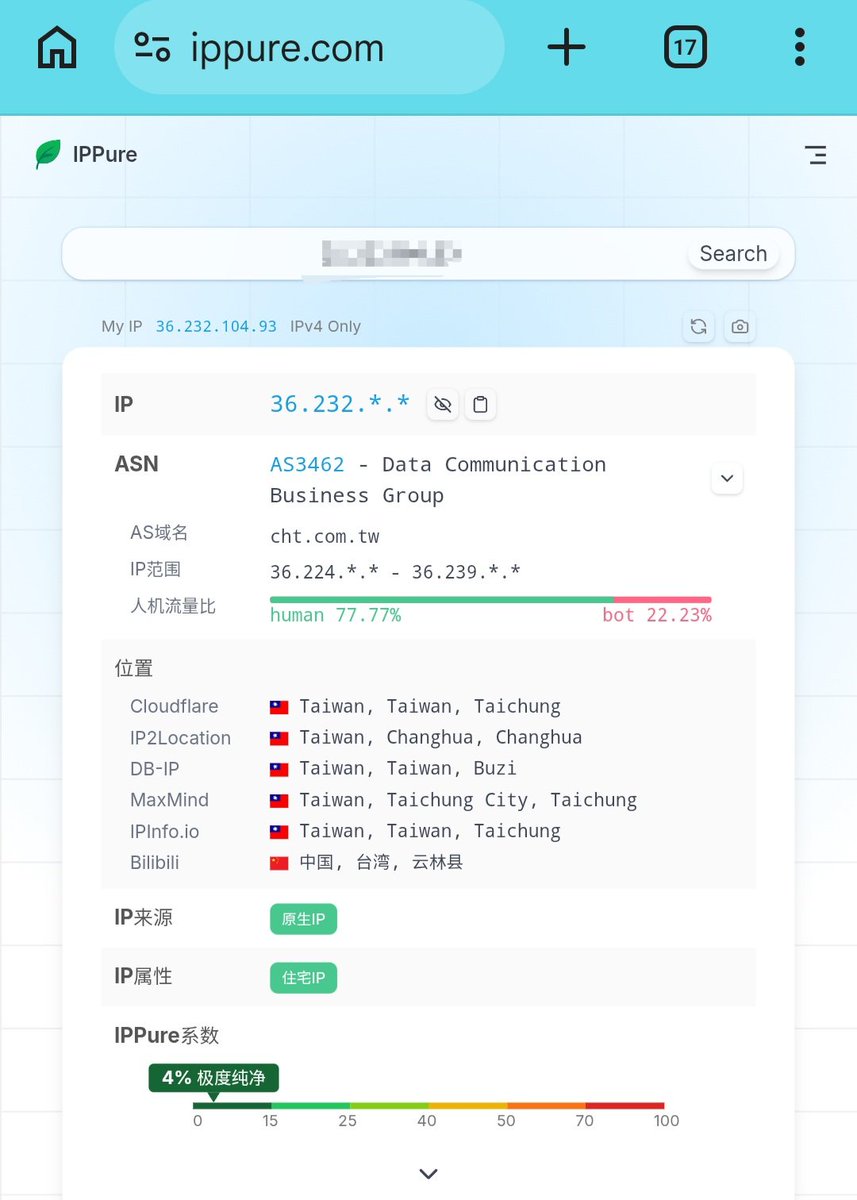The width and height of the screenshot is (857, 1200).
Task: Collapse the ASN details chevron
Action: (x=727, y=479)
